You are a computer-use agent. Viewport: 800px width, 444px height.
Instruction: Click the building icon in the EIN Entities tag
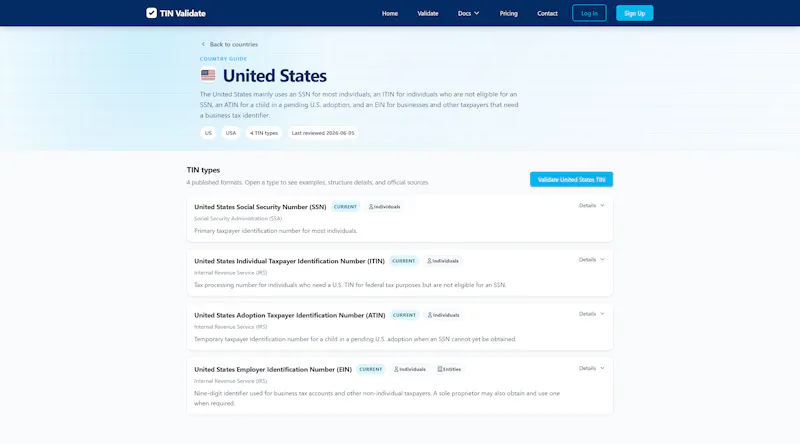pos(440,369)
